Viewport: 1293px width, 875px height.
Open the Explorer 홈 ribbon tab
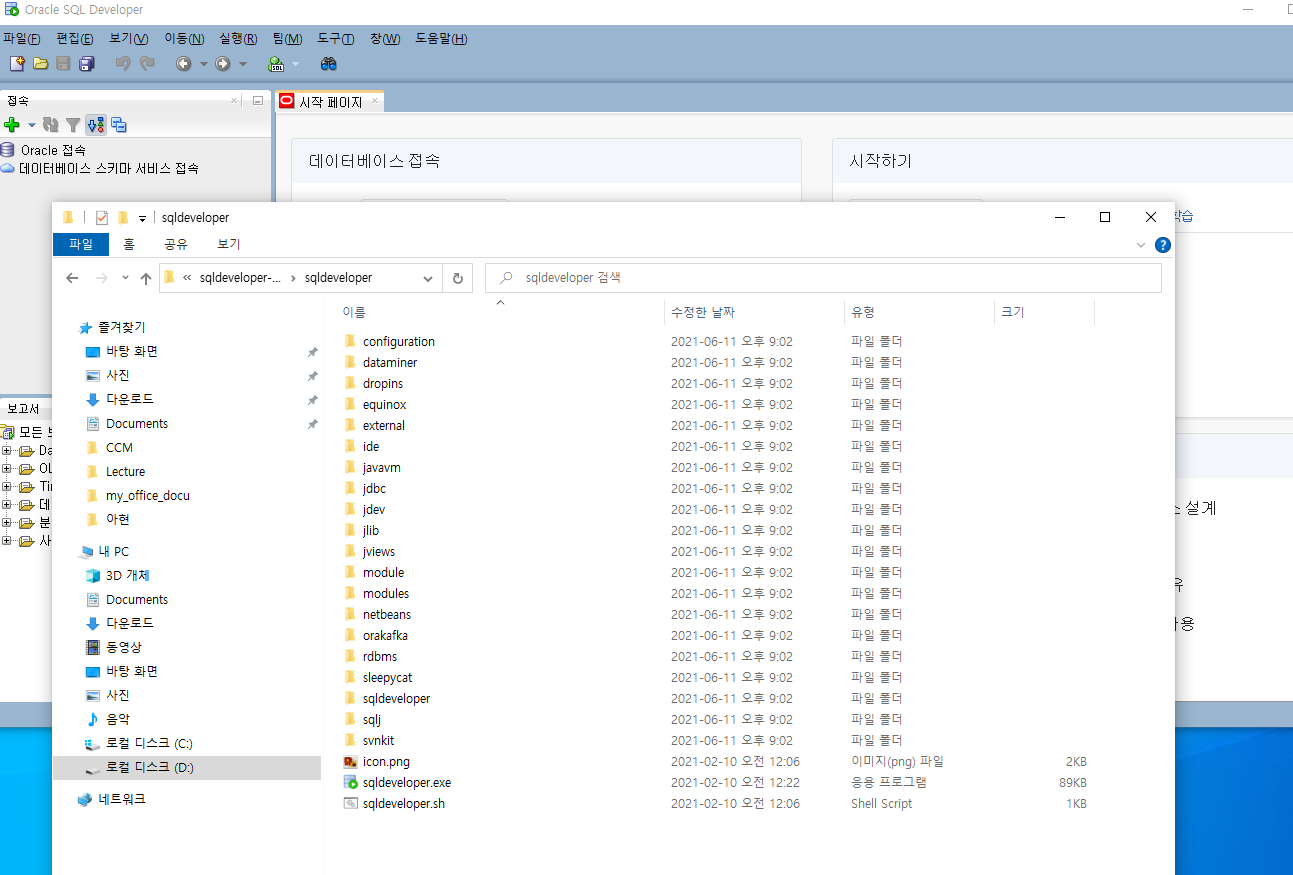coord(129,244)
